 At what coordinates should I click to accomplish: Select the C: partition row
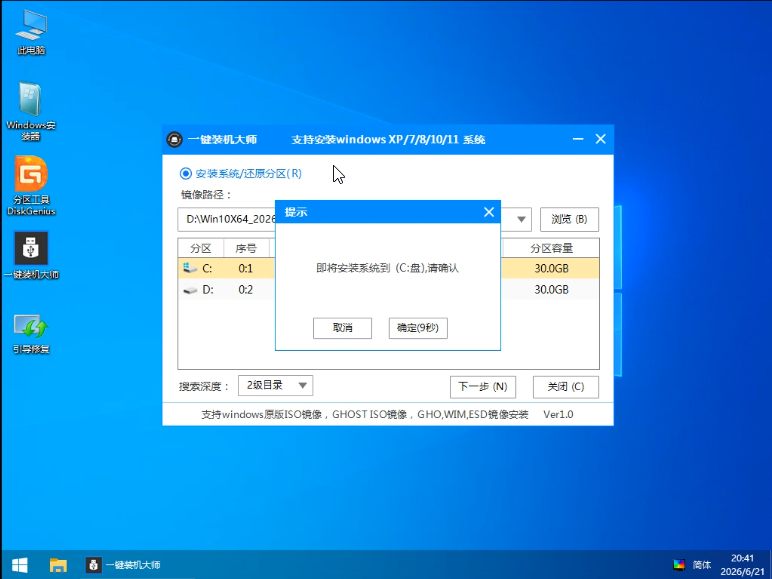click(388, 268)
